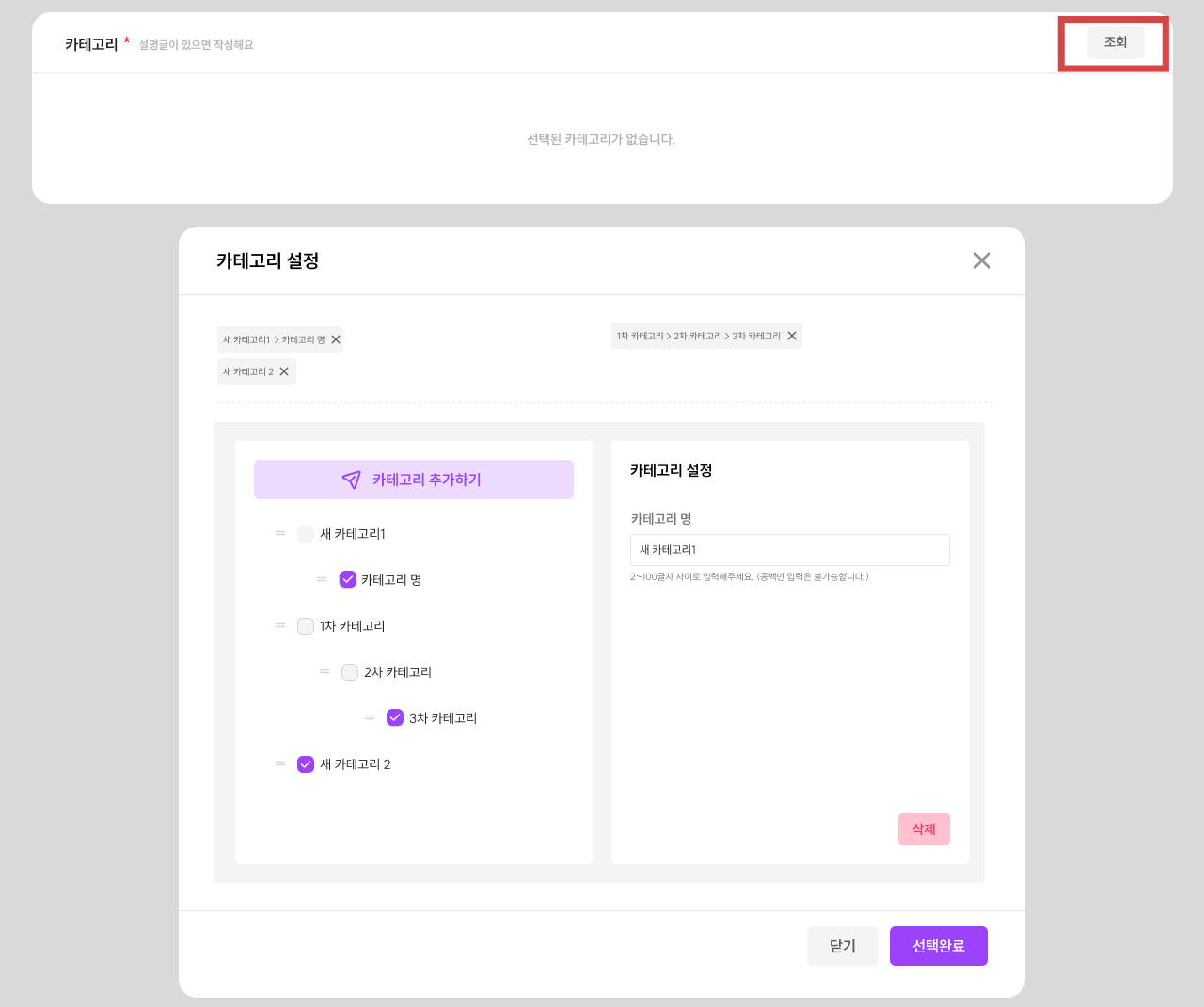The image size is (1204, 1007).
Task: Remove the '새 카테고리 2' tag
Action: tap(284, 371)
